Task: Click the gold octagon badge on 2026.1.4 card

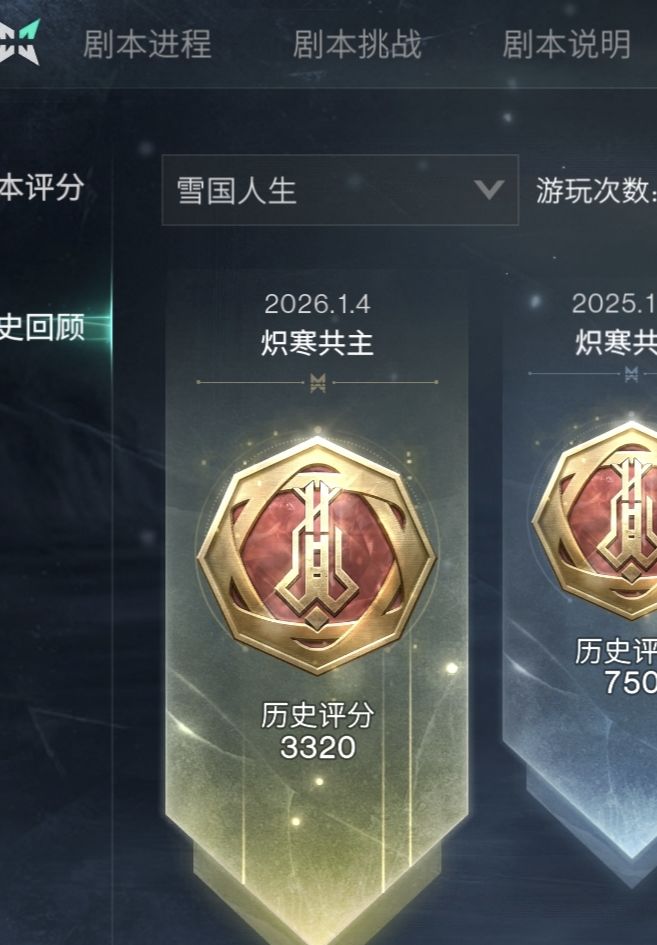Action: tap(316, 556)
